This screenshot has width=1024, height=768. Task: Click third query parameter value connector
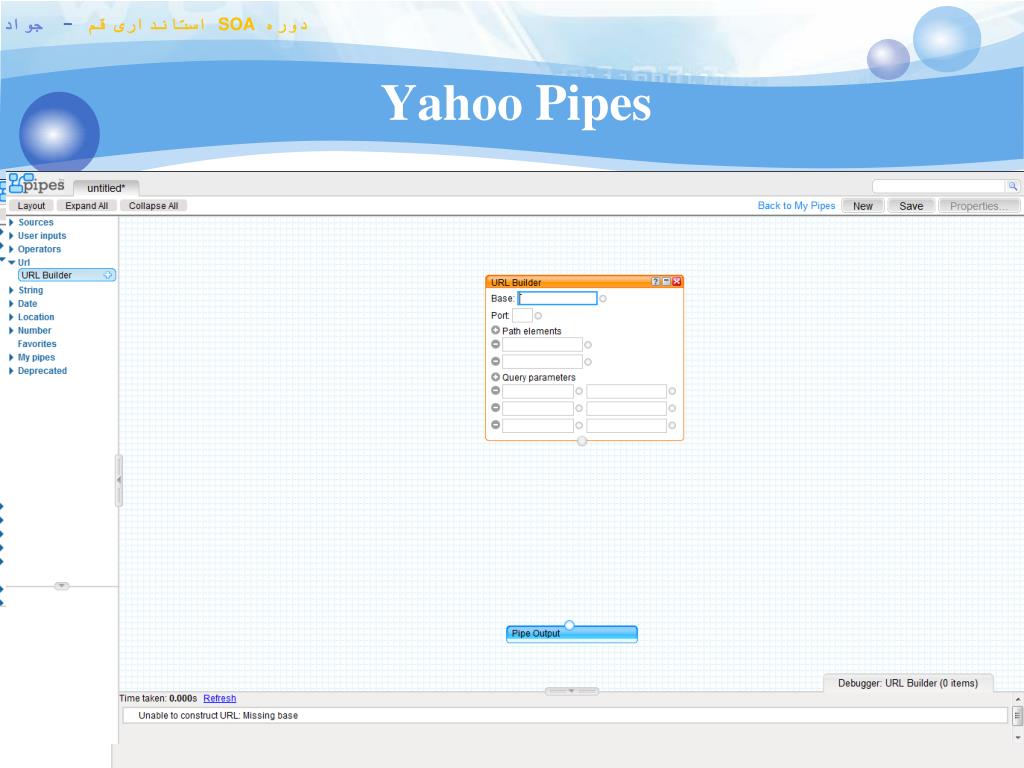point(672,425)
